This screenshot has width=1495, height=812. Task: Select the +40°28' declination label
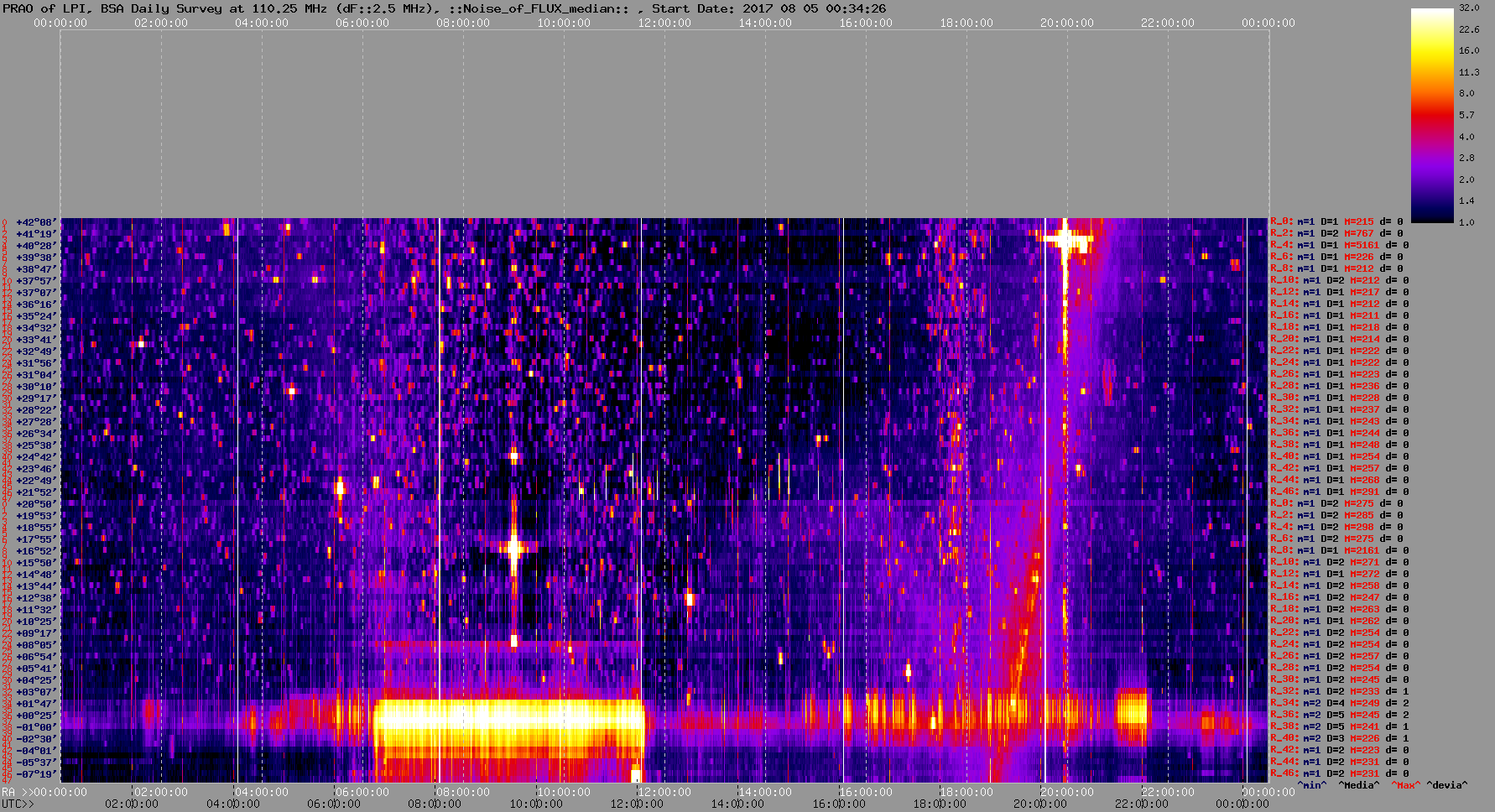37,246
